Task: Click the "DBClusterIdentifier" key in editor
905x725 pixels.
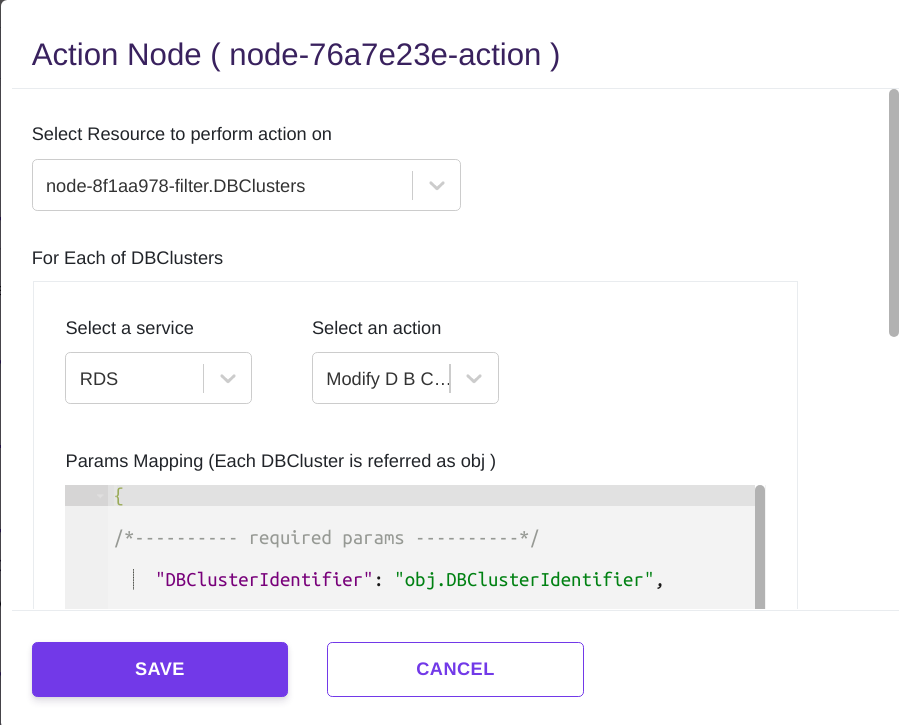Action: 264,580
